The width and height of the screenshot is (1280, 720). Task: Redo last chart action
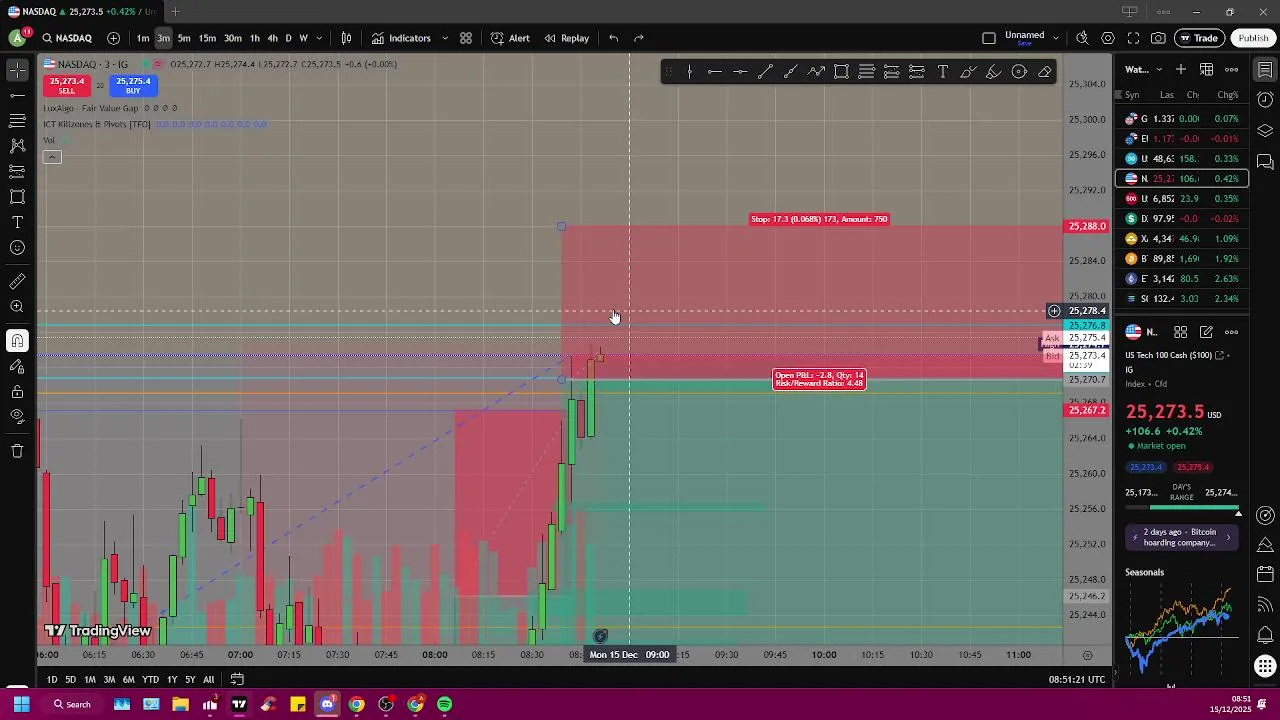(x=639, y=38)
